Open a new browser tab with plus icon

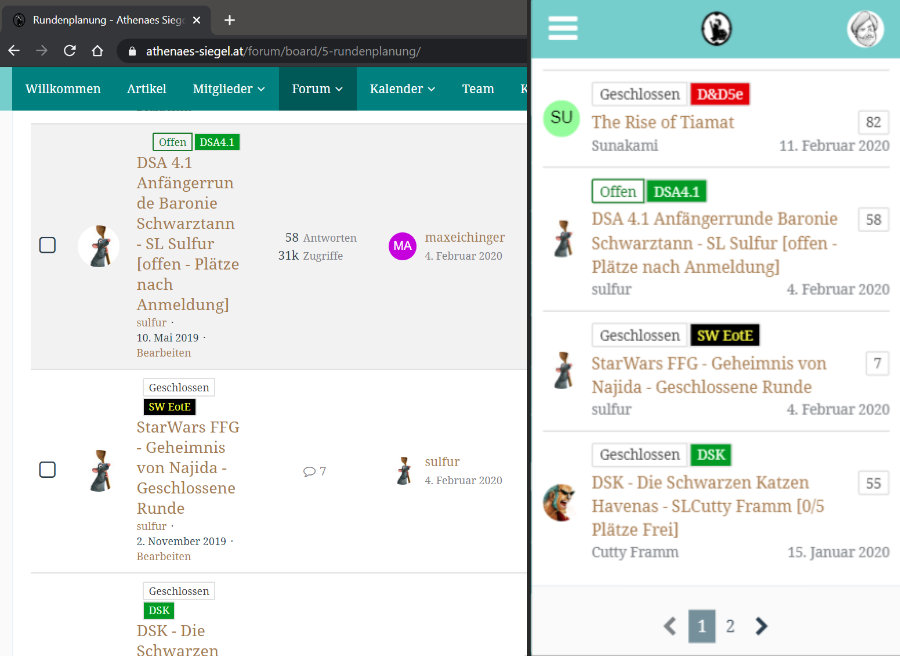pos(230,20)
